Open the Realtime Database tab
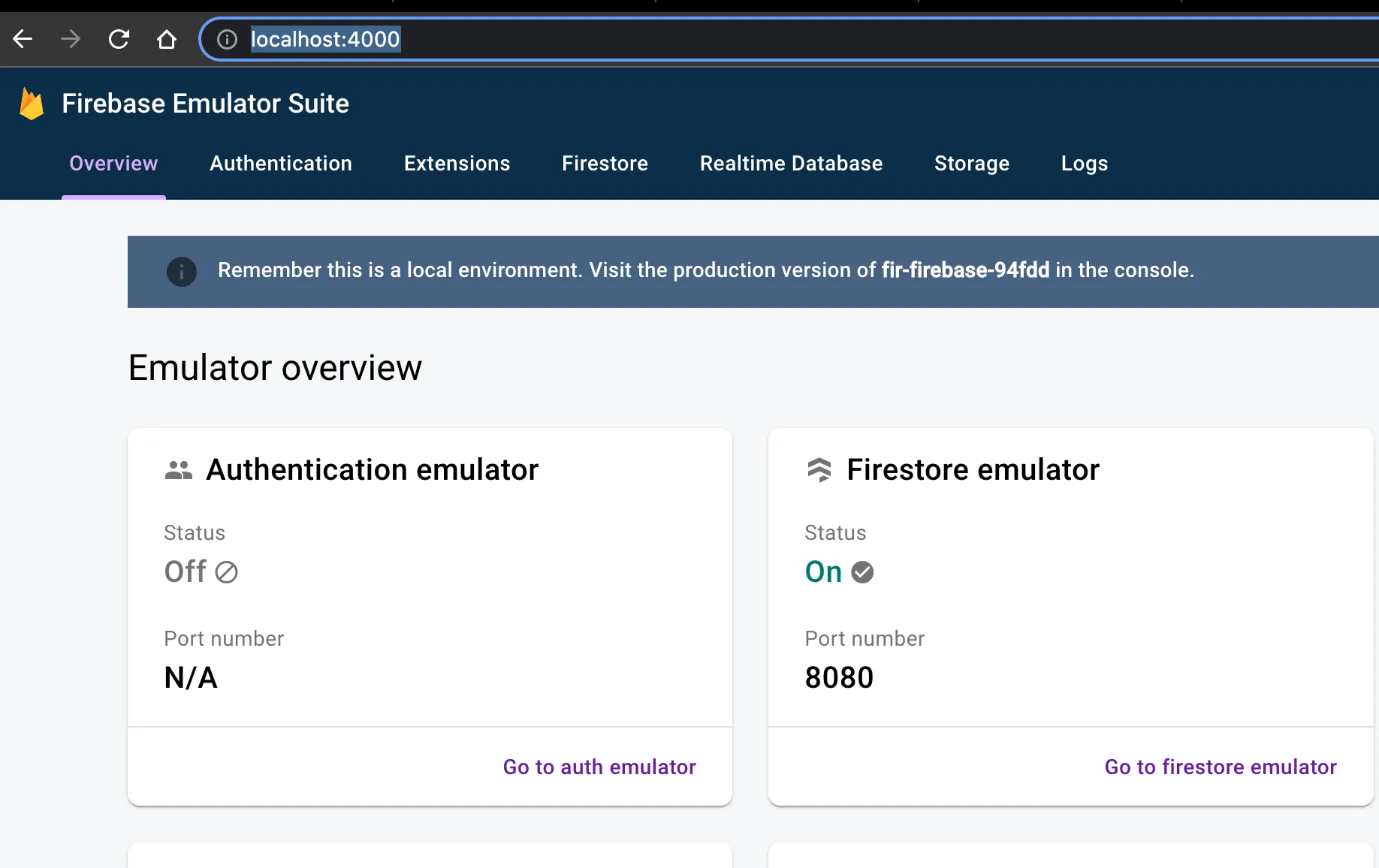 792,164
